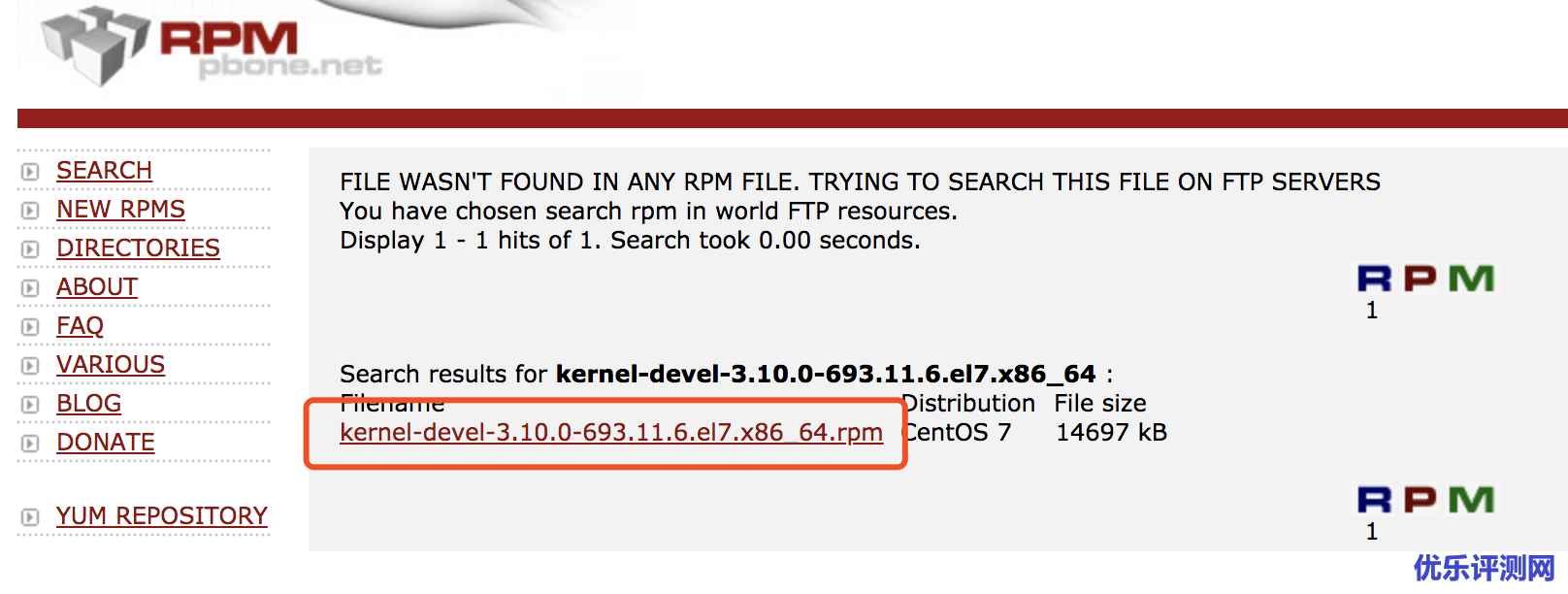
Task: Click the arrow bullet icon beside YUM REPOSITORY
Action: point(30,517)
